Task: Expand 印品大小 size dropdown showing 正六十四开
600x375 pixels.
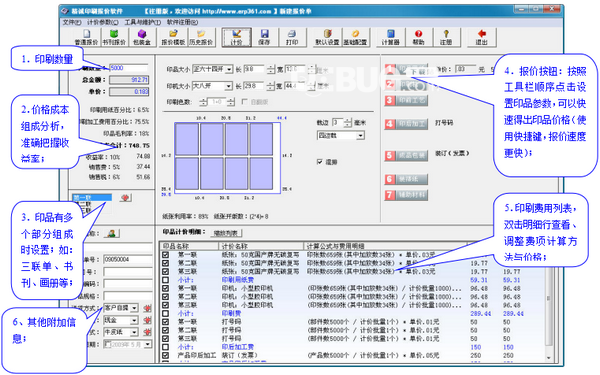Action: click(x=228, y=69)
